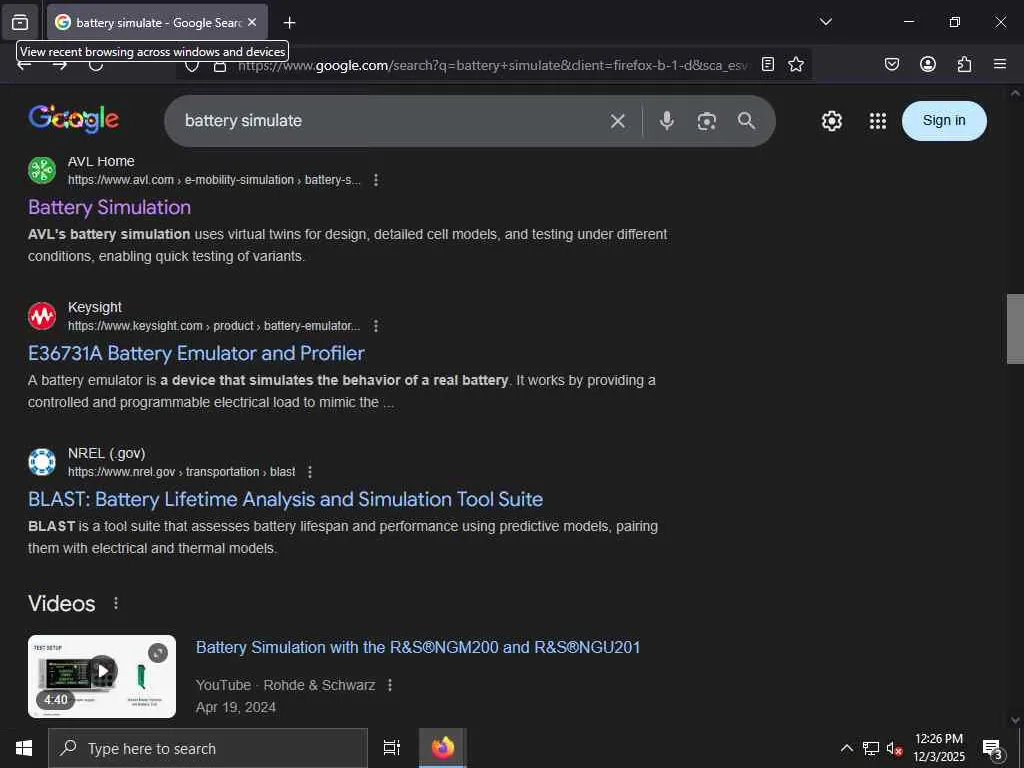This screenshot has height=768, width=1024.
Task: Click the Keysight site name
Action: pyautogui.click(x=95, y=307)
